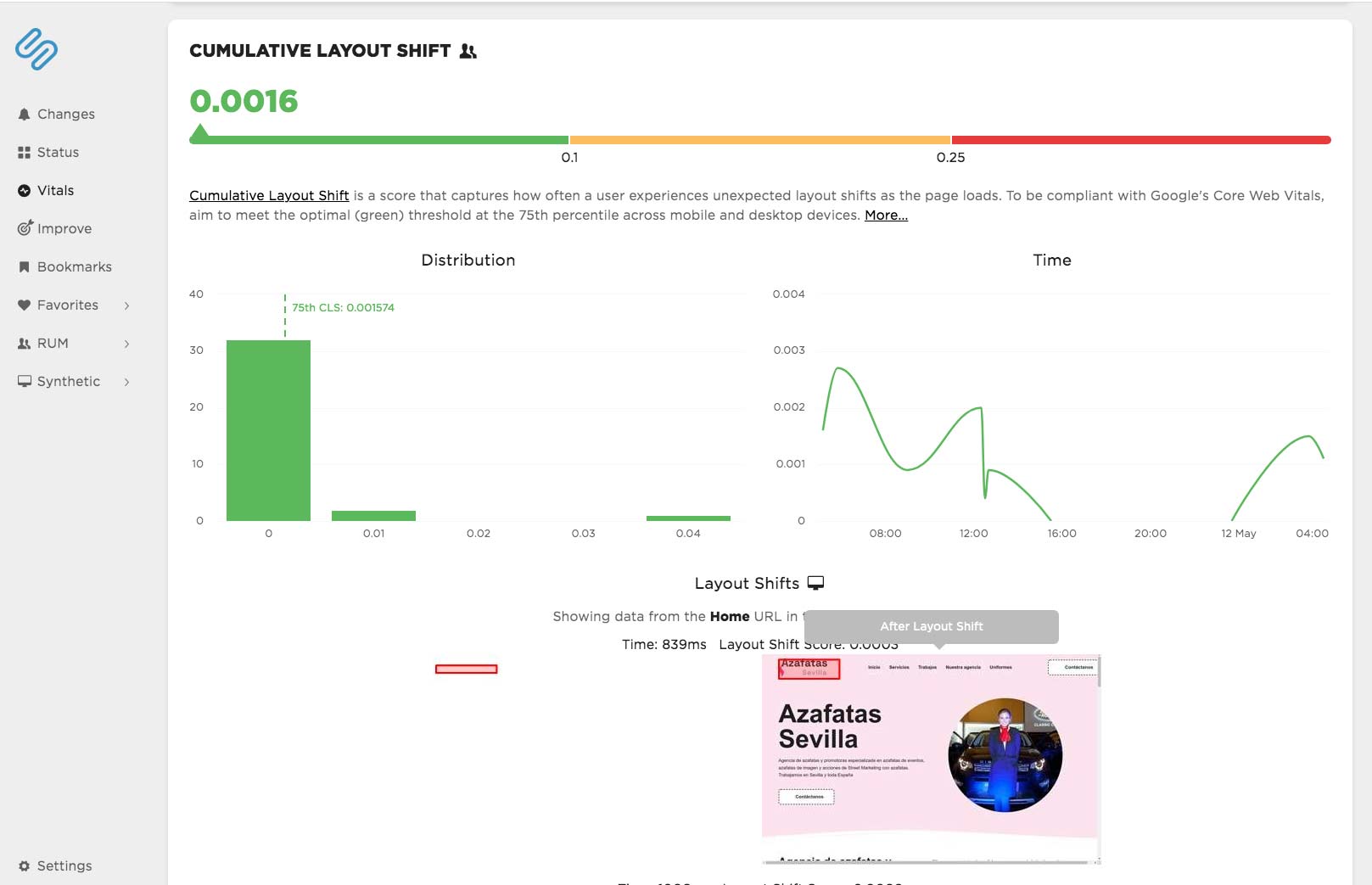Click the After Layout Shift screenshot thumbnail
This screenshot has height=885, width=1372.
931,758
